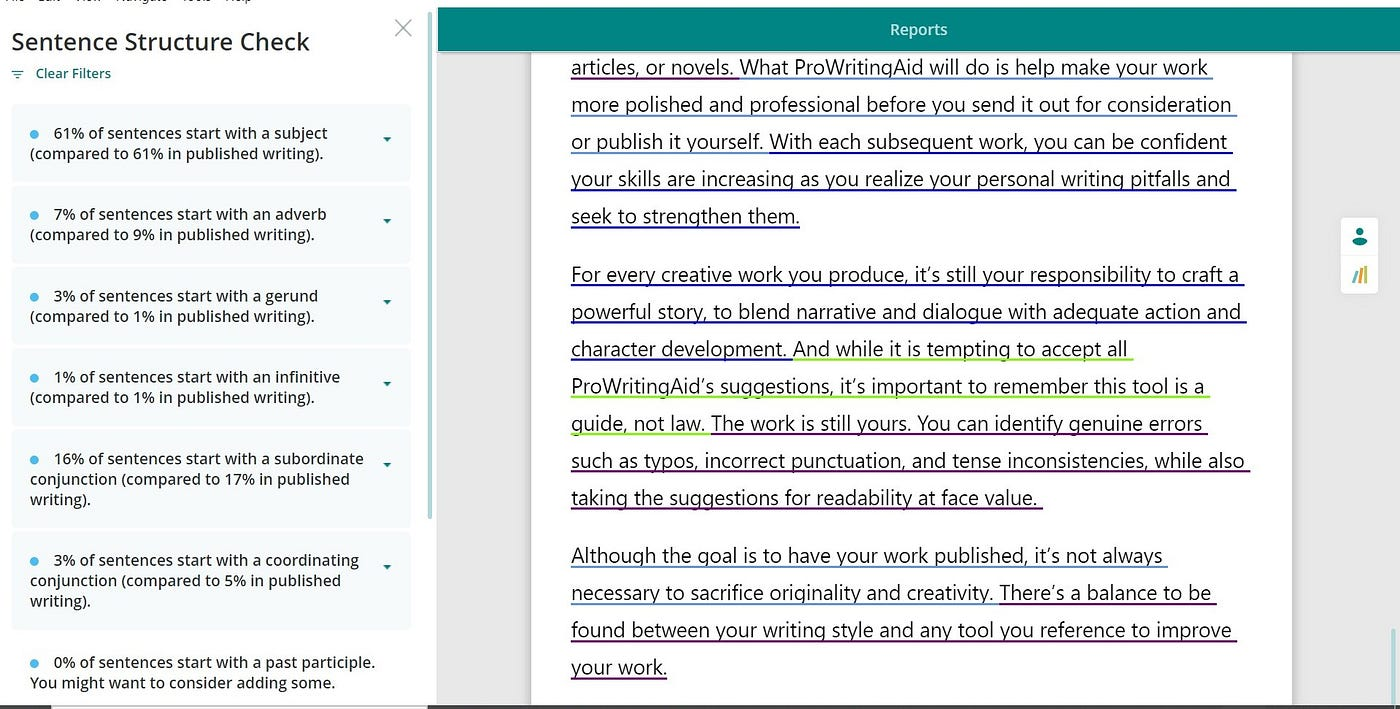Click text 'There's a balance to be'
The image size is (1400, 709).
[1106, 593]
